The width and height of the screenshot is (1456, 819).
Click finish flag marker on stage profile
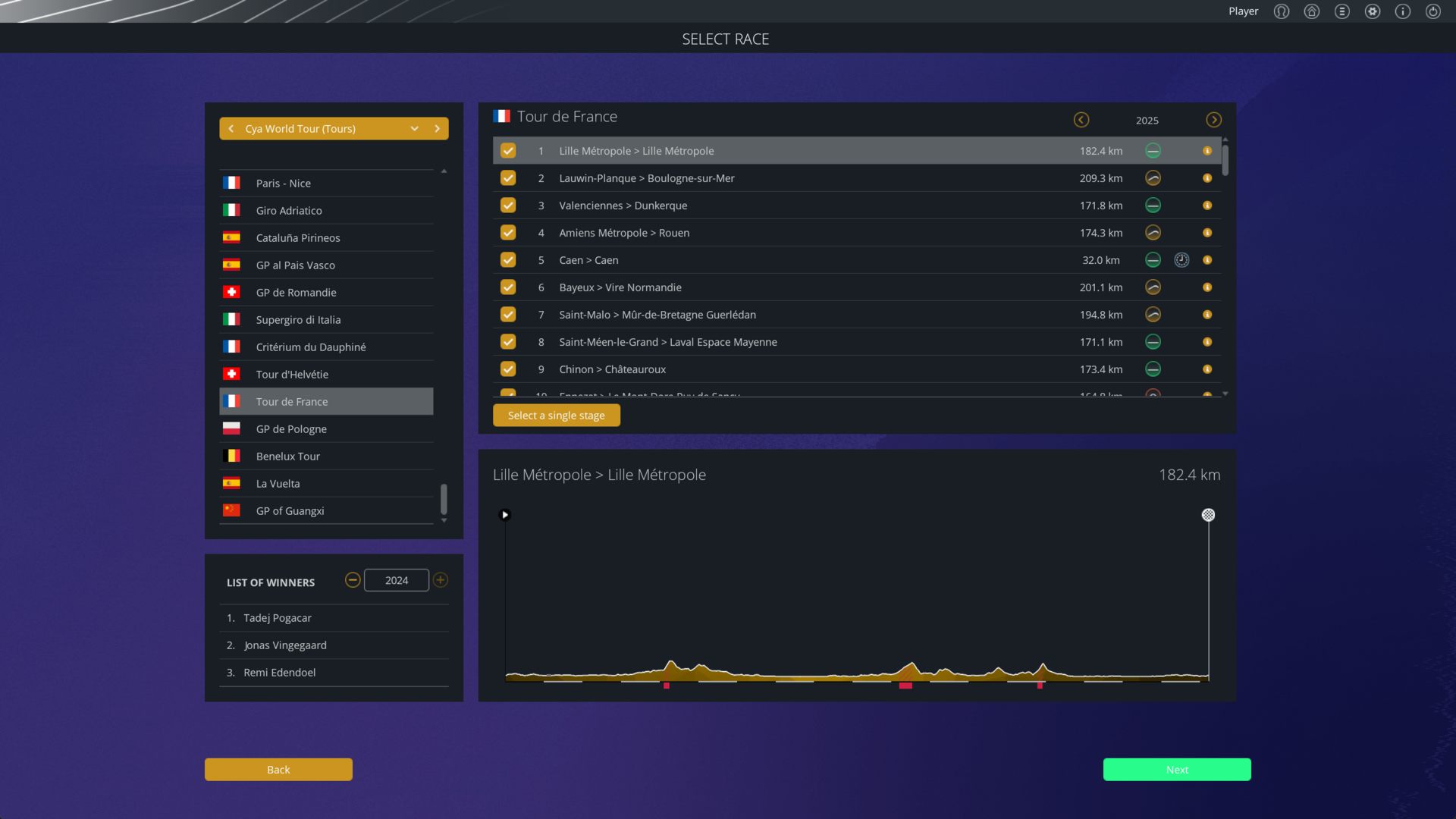pos(1208,515)
